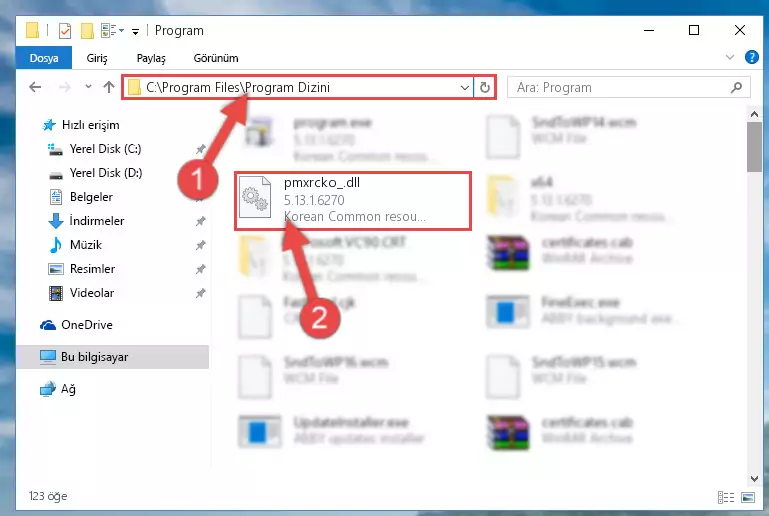Click the search magnifier icon
The height and width of the screenshot is (516, 769).
point(736,87)
